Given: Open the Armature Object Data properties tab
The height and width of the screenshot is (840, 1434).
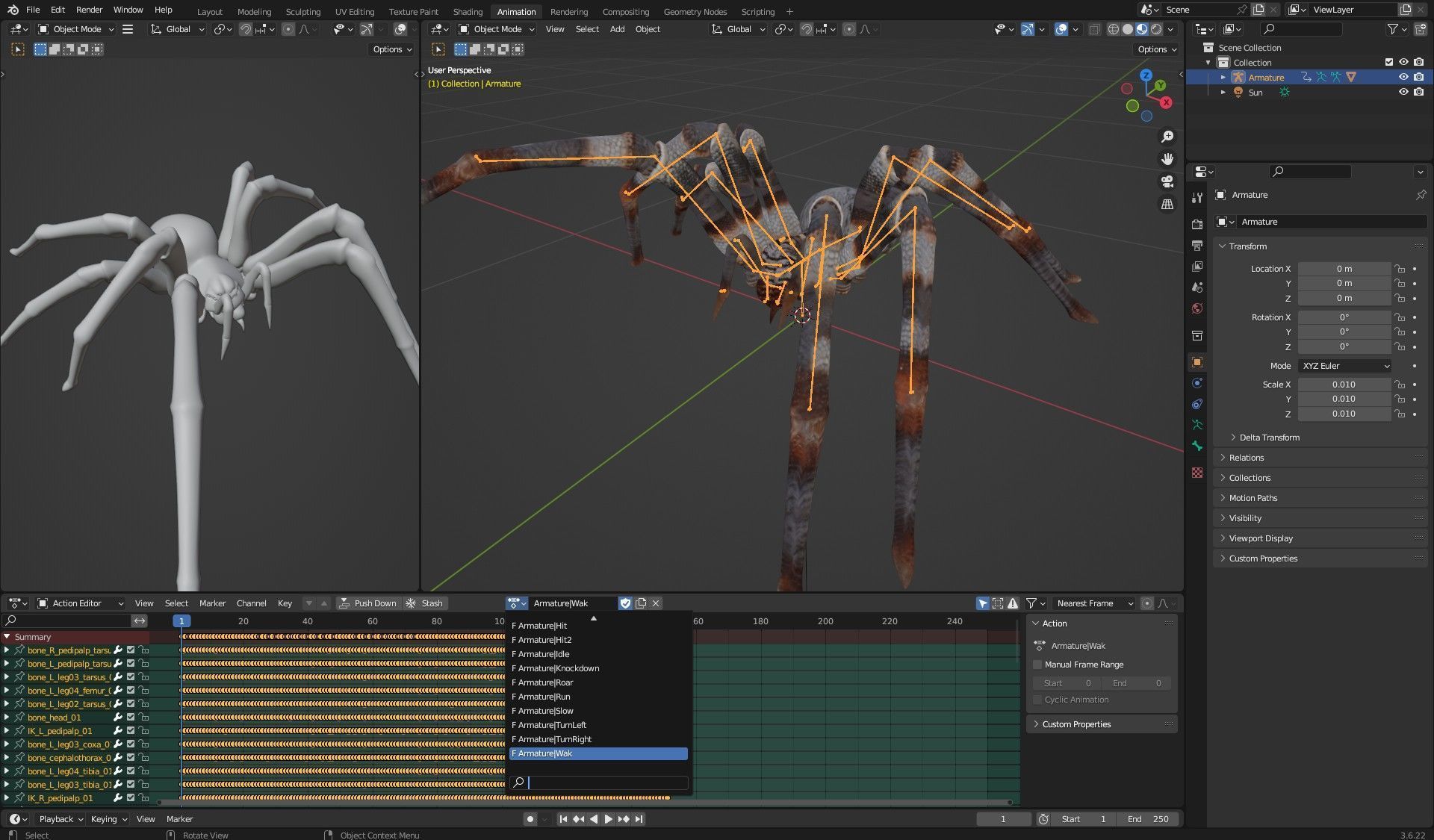Looking at the screenshot, I should point(1197,425).
